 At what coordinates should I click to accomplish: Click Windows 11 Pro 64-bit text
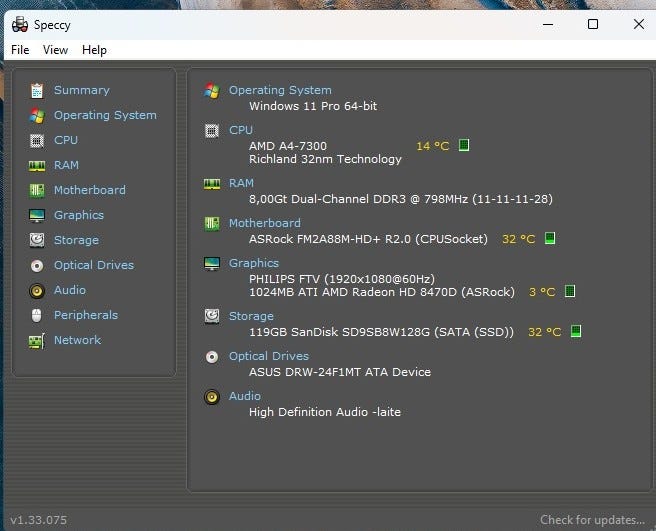tap(313, 106)
